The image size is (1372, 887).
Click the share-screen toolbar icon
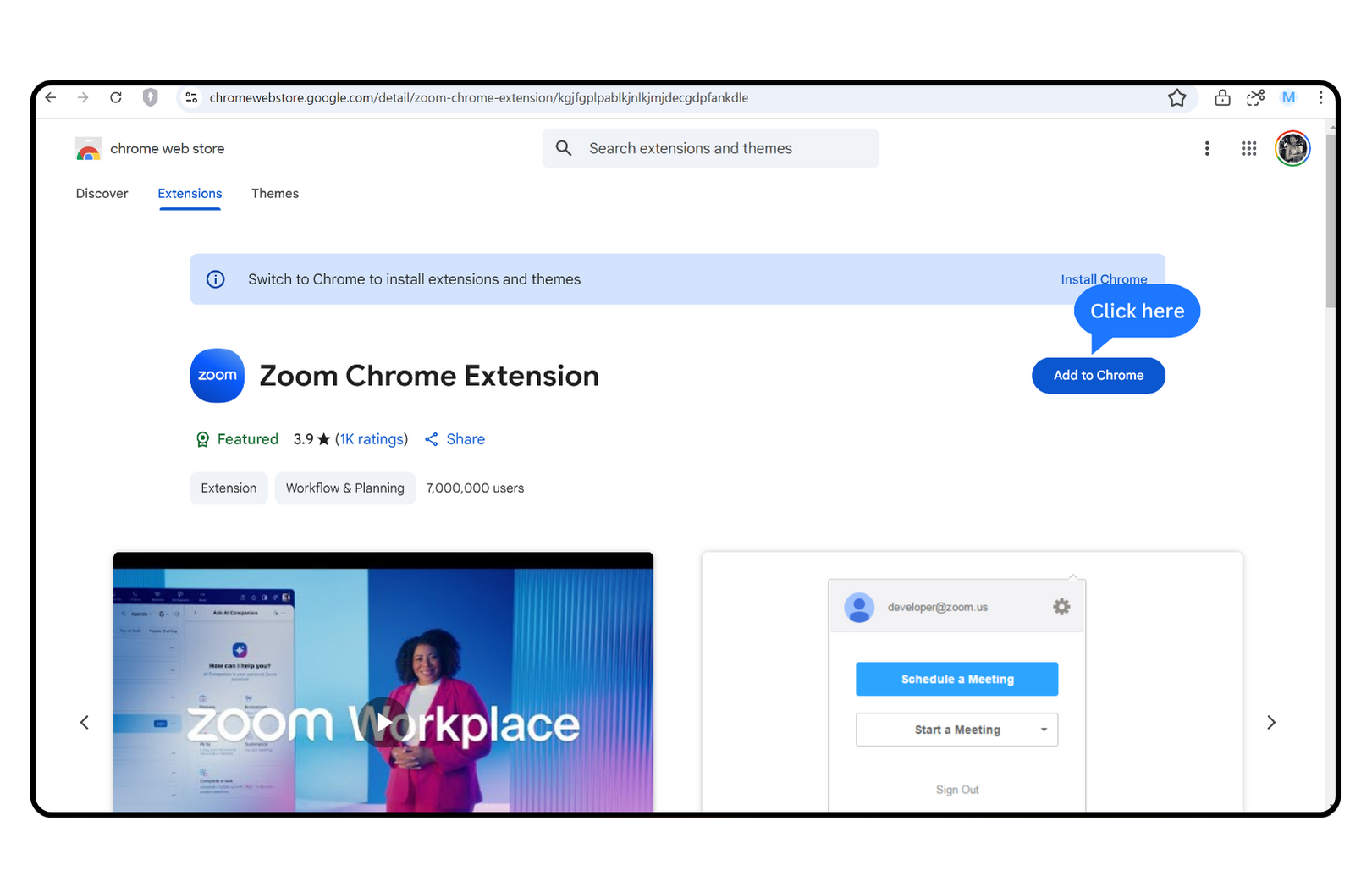point(1255,97)
